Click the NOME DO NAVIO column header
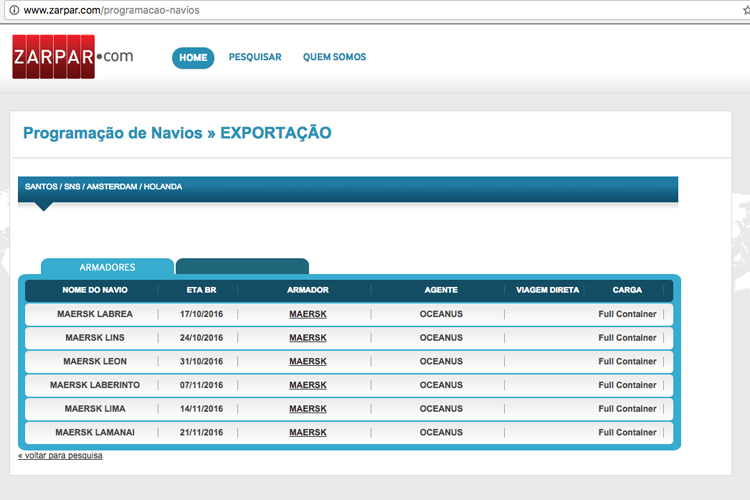This screenshot has width=750, height=500. point(95,290)
